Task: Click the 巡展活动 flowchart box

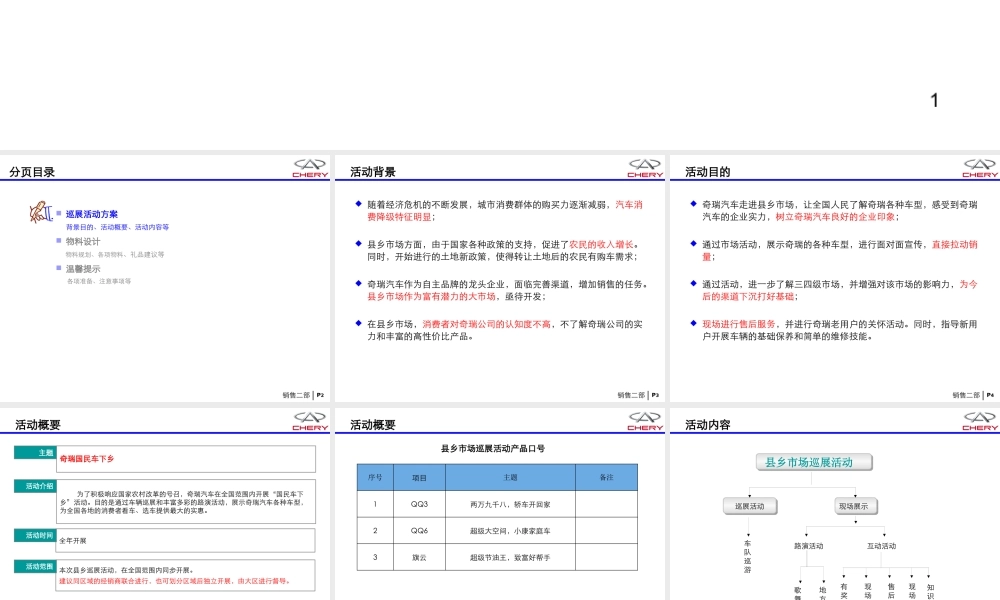Action: tap(749, 506)
